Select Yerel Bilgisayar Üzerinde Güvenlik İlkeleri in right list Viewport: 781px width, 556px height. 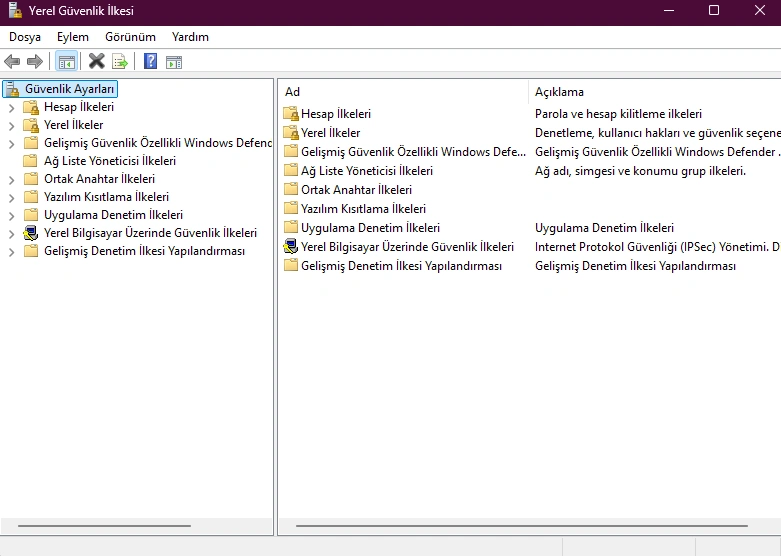pos(407,247)
